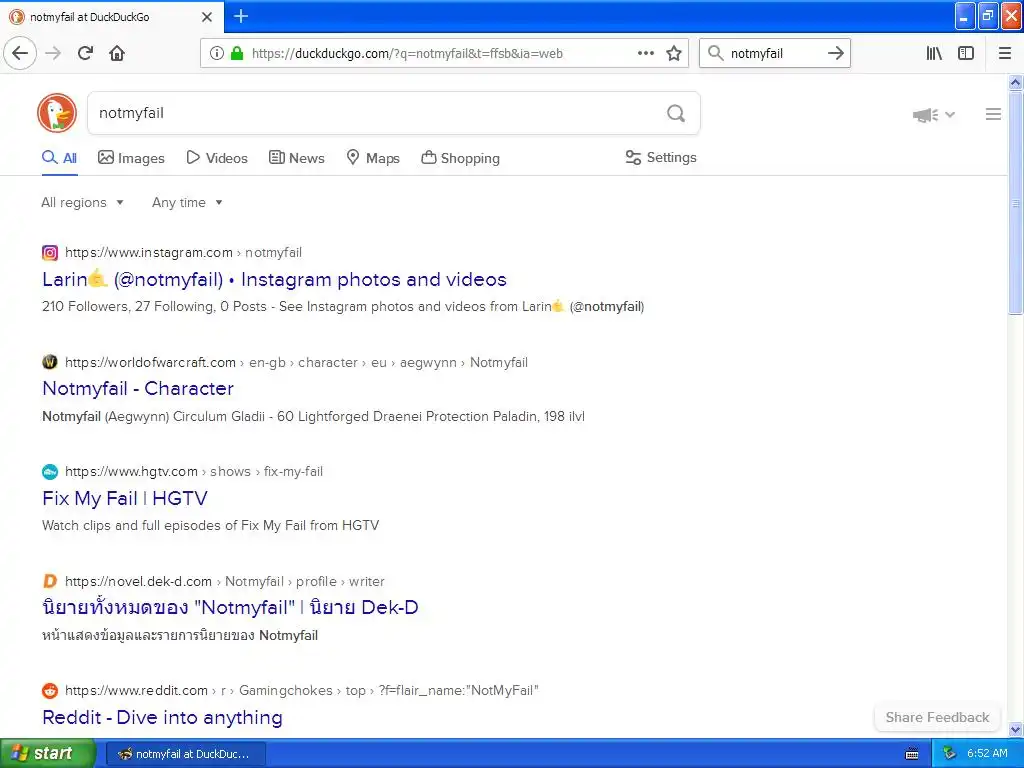Screen dimensions: 1024x768
Task: Click the Share Feedback button
Action: [x=937, y=718]
